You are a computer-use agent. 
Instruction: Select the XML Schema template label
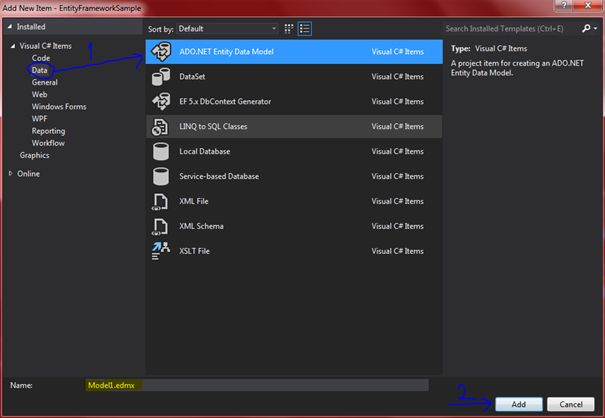pyautogui.click(x=201, y=226)
